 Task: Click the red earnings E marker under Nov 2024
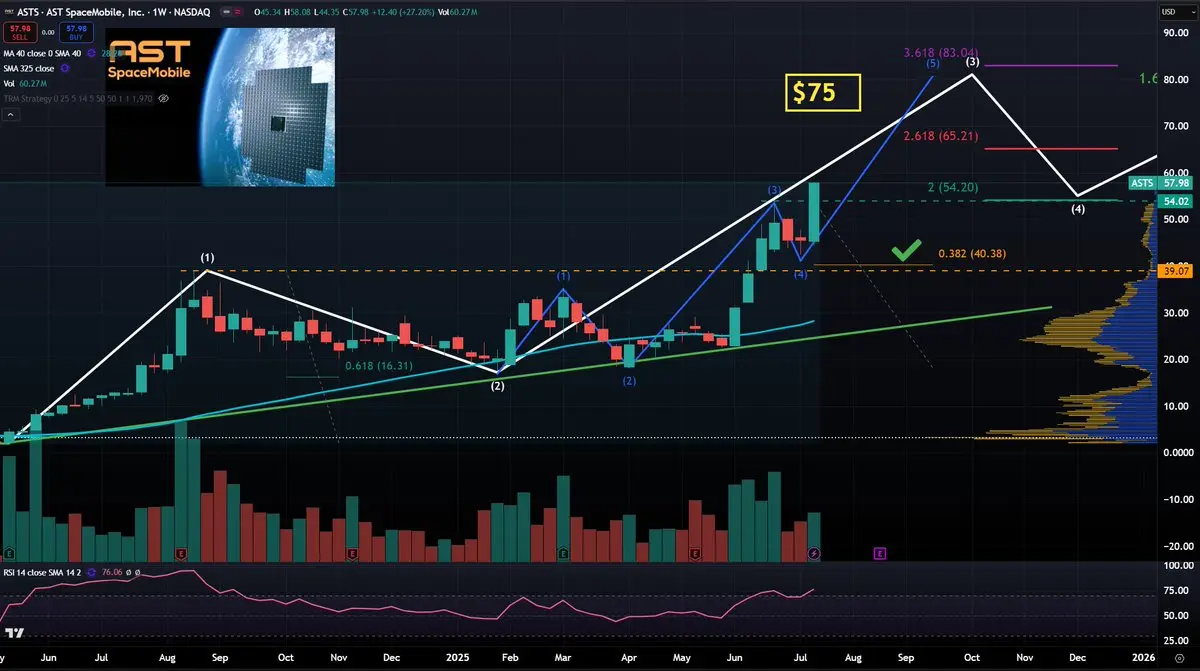[x=352, y=553]
